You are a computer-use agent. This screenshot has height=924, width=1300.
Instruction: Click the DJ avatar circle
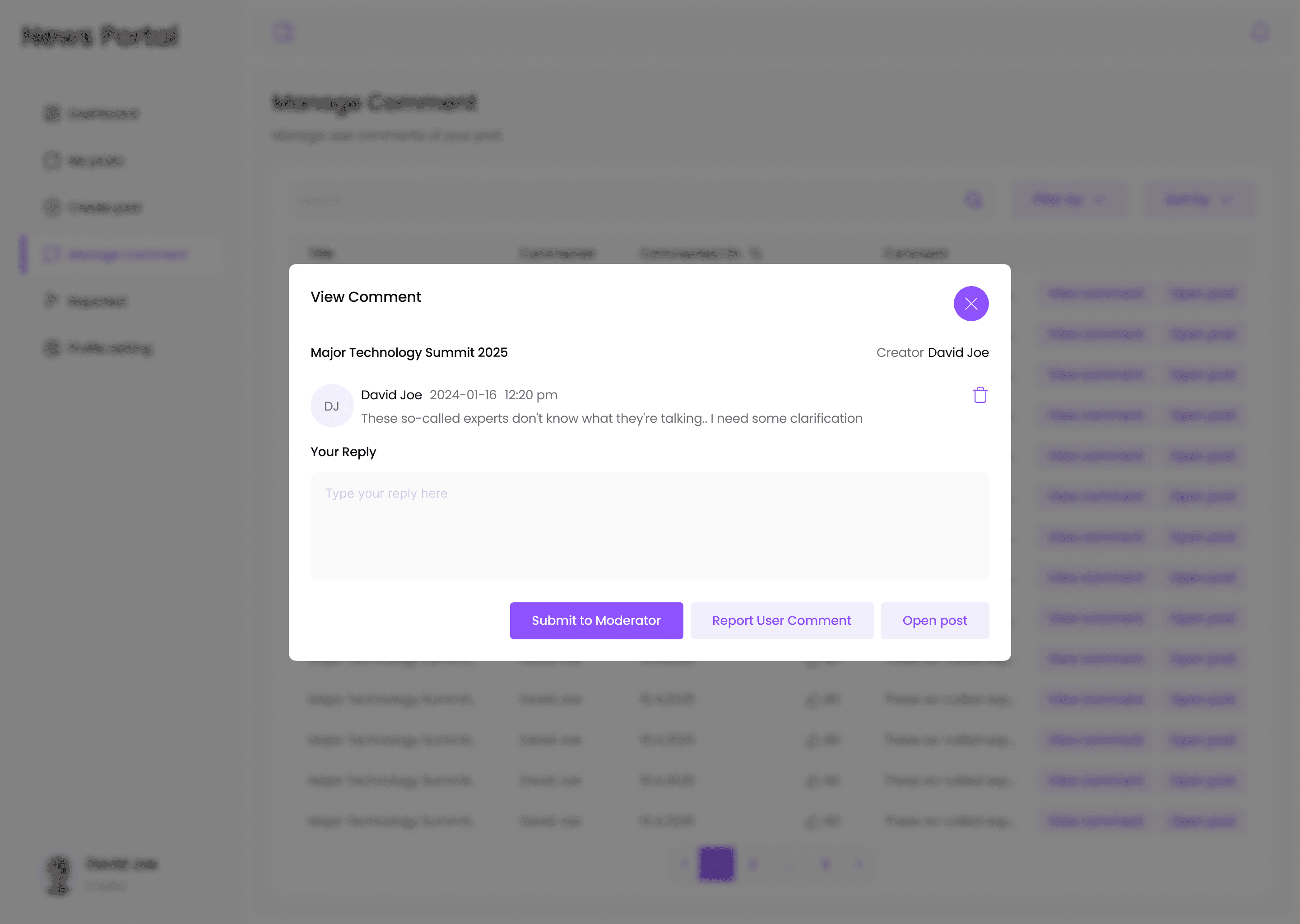[x=331, y=406]
